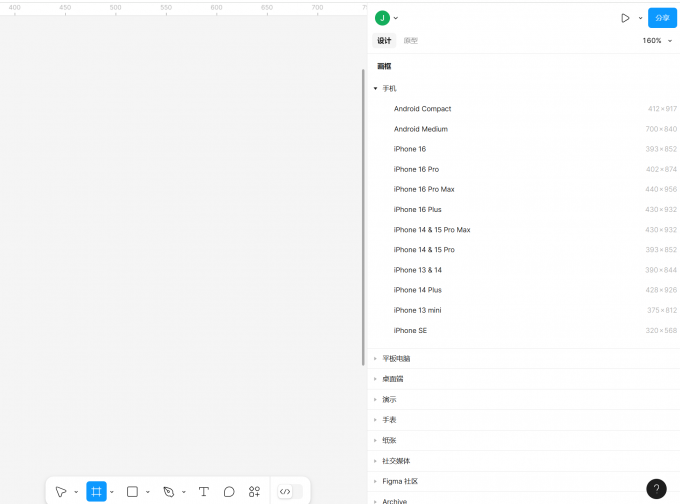Open Frame tool options dropdown arrow

click(x=112, y=492)
